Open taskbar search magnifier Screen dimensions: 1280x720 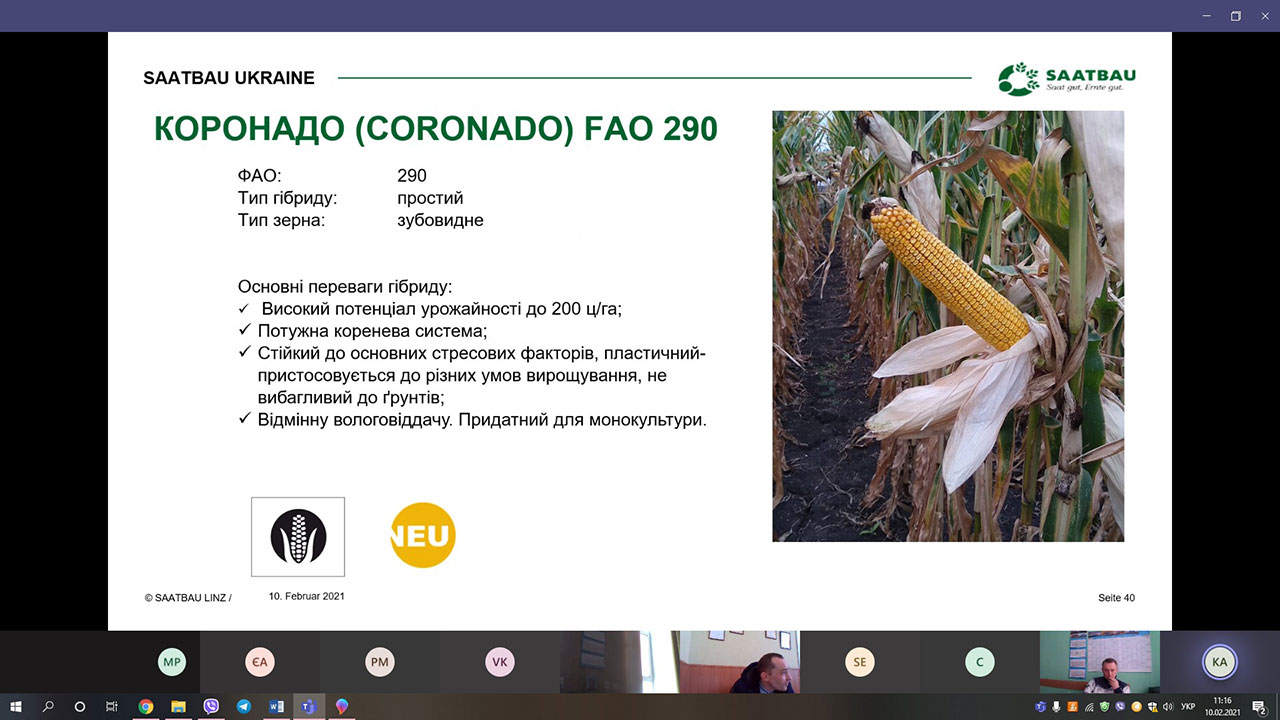(48, 706)
